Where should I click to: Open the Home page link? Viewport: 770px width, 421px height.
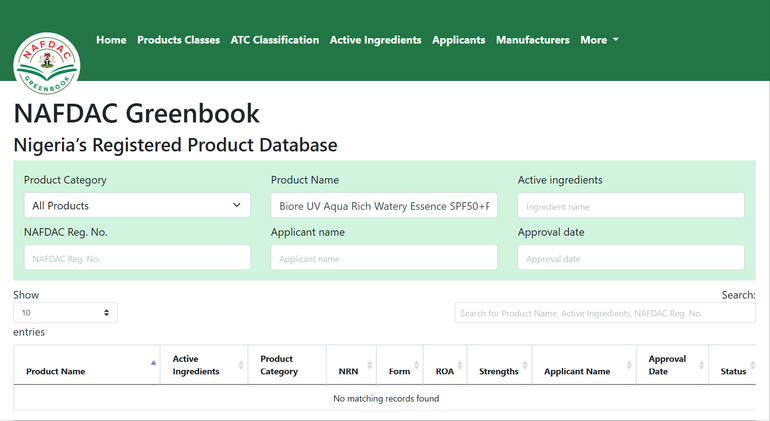111,40
